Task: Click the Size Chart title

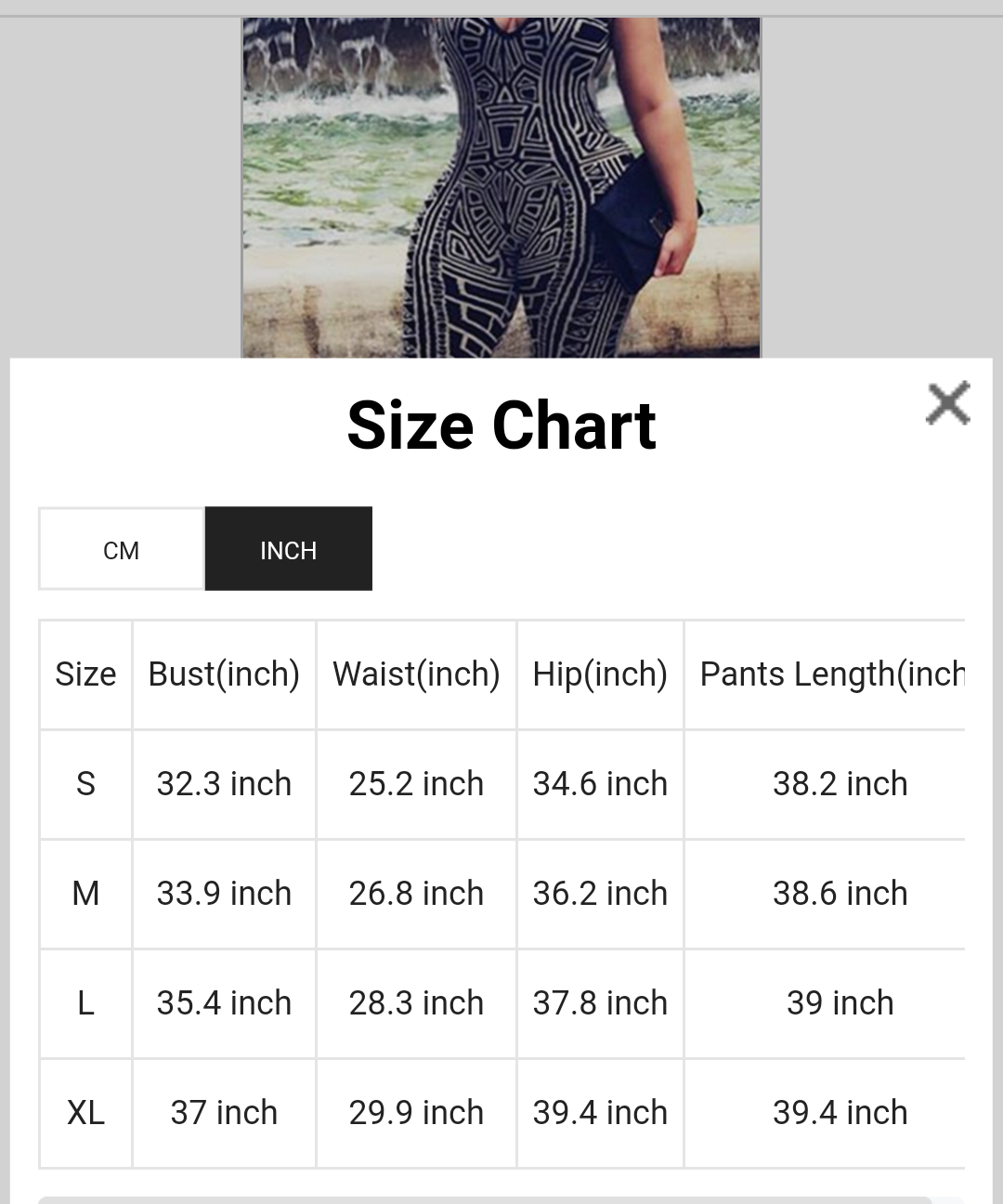Action: pyautogui.click(x=501, y=425)
